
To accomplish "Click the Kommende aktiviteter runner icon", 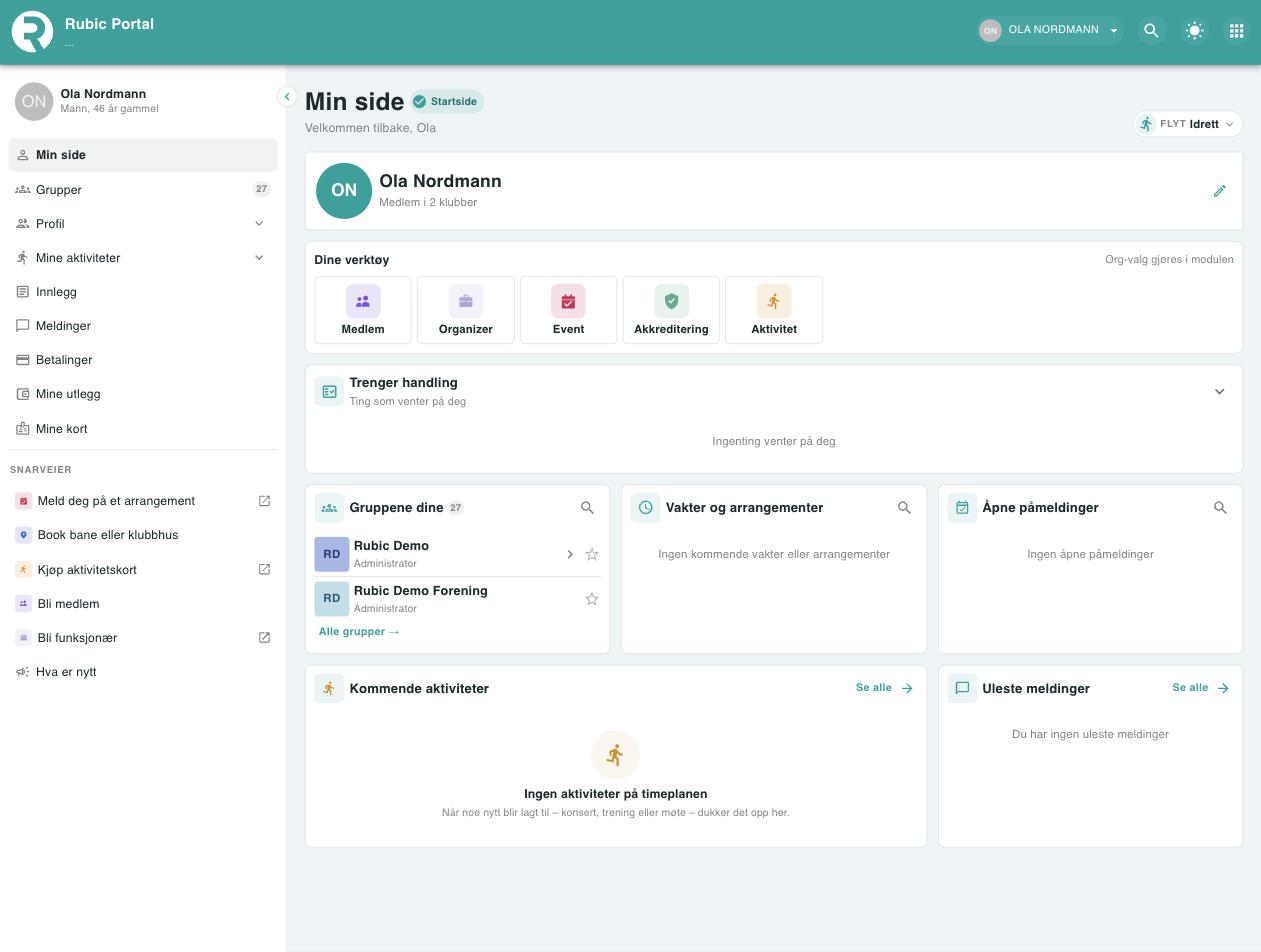I will pyautogui.click(x=329, y=688).
